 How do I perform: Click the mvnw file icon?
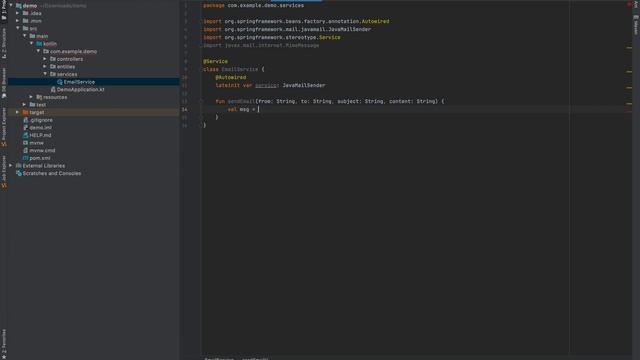(x=25, y=143)
